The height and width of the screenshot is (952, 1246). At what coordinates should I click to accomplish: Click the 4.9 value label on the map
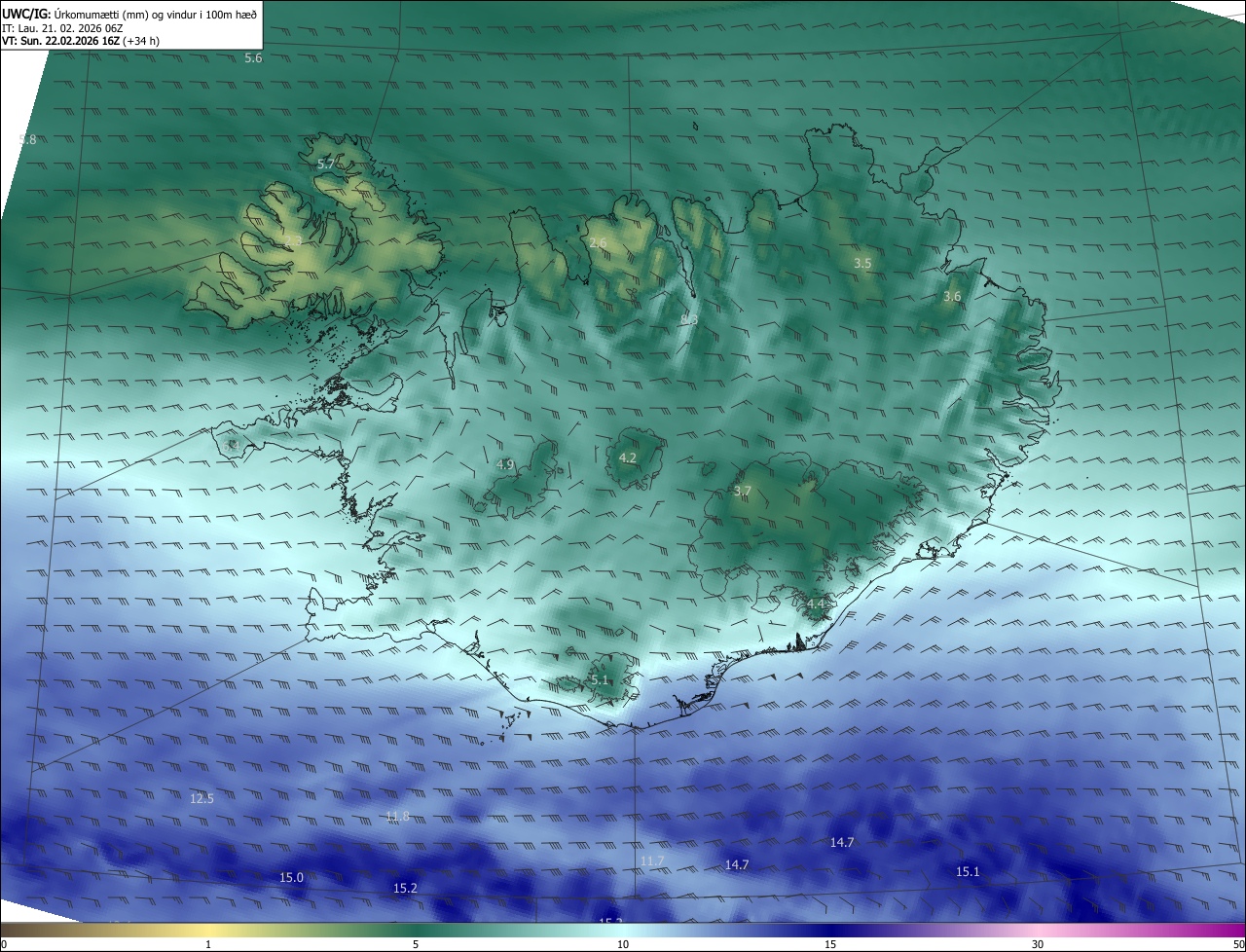[504, 465]
